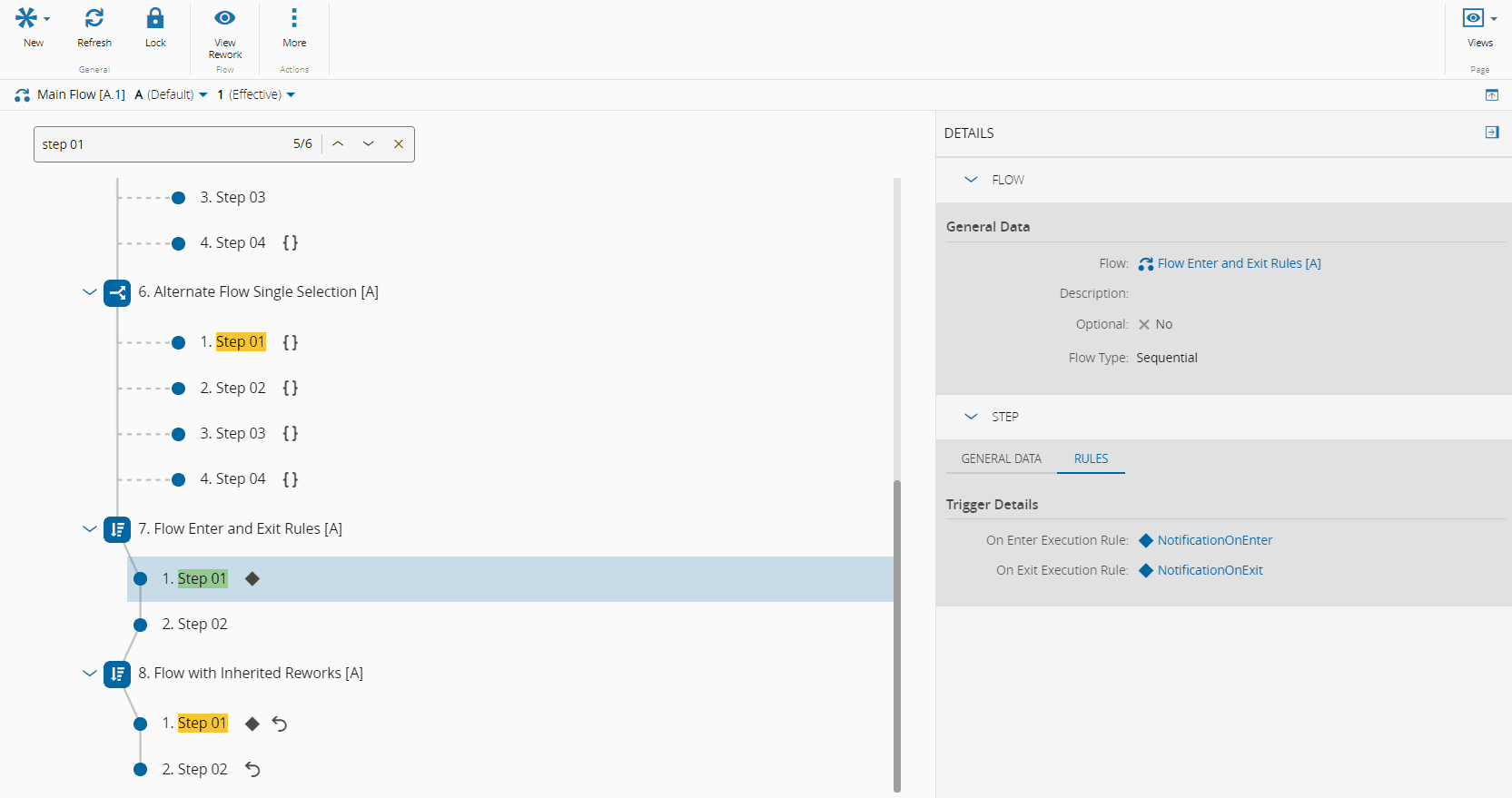Screen dimensions: 1512x798
Task: Go to next search result
Action: (368, 144)
